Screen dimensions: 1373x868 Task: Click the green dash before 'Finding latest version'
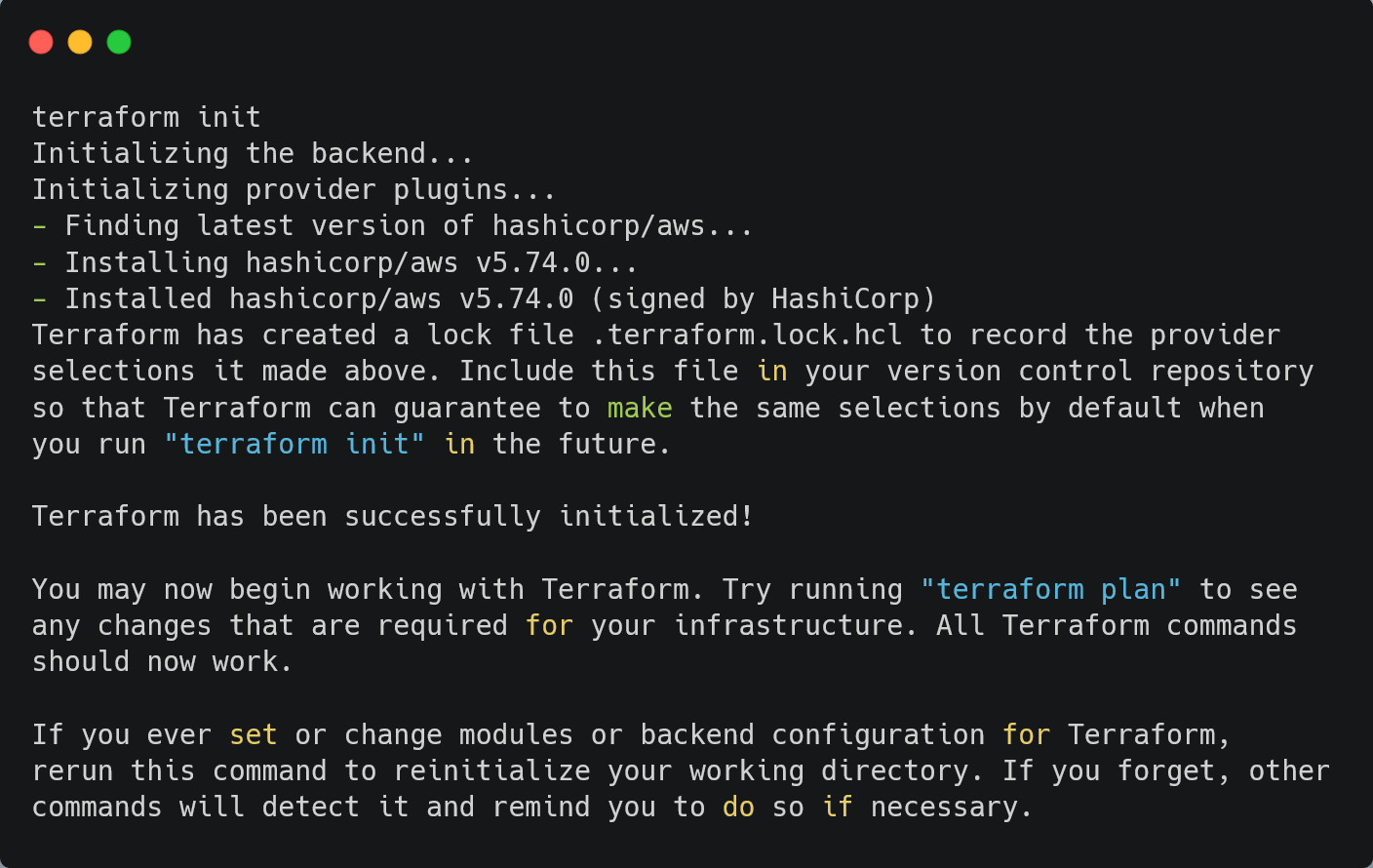(x=40, y=226)
